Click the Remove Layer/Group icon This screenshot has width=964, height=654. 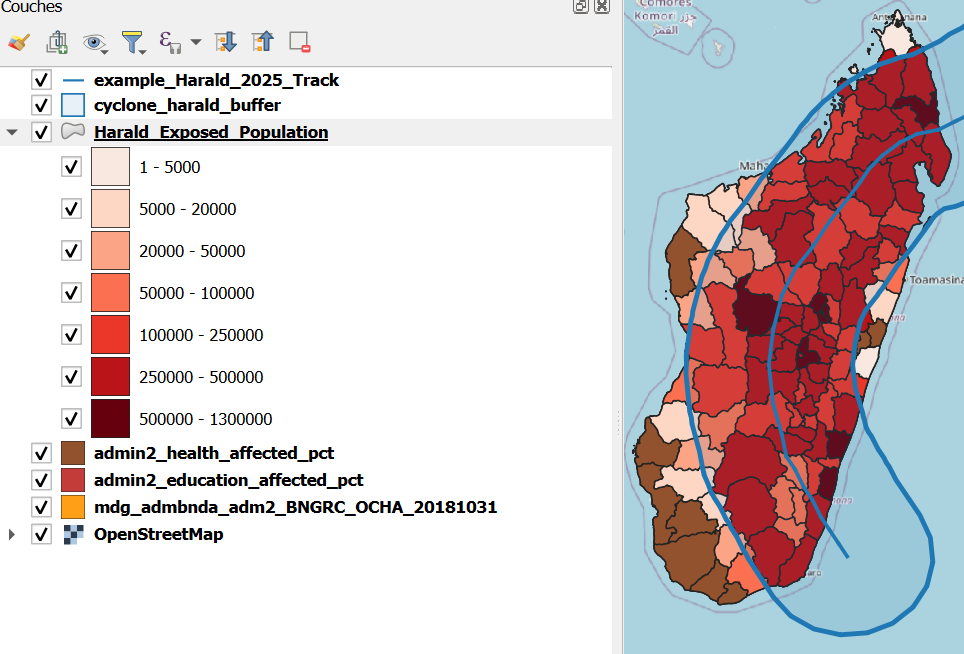(299, 42)
